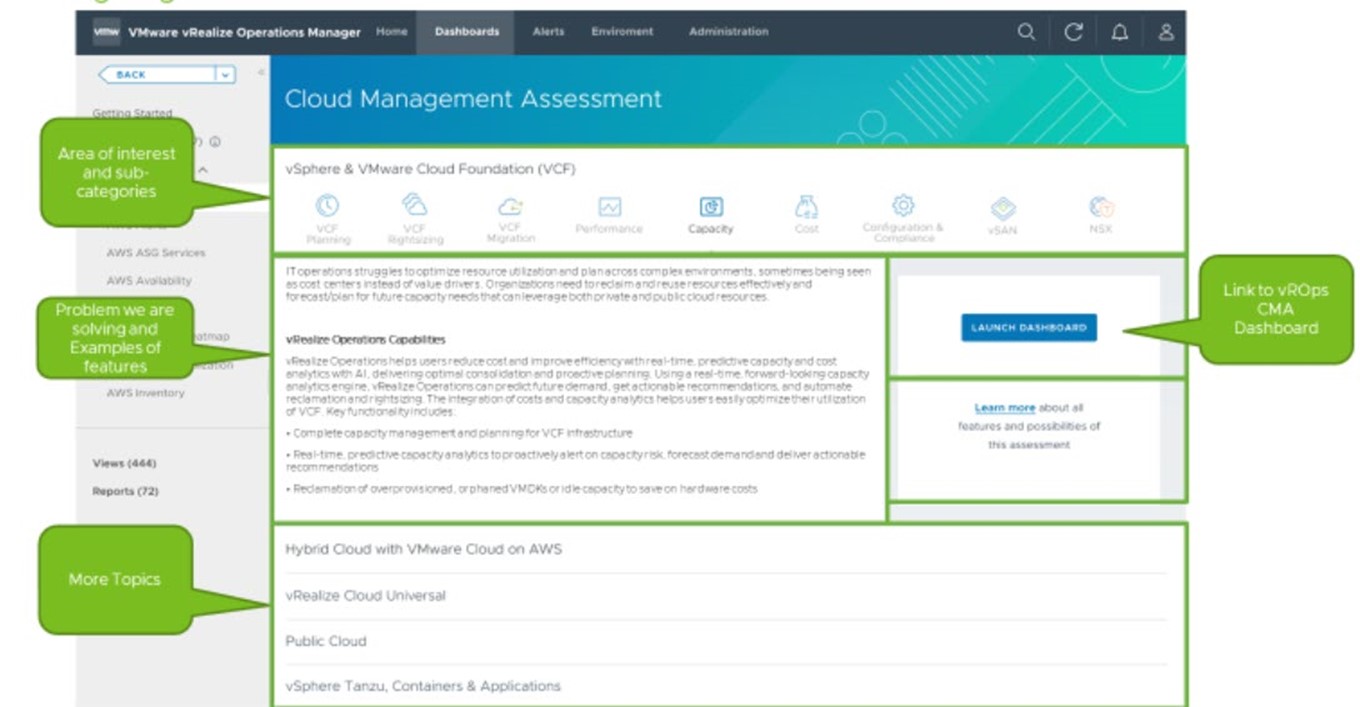Expand the Public Cloud section
1360x707 pixels.
727,641
